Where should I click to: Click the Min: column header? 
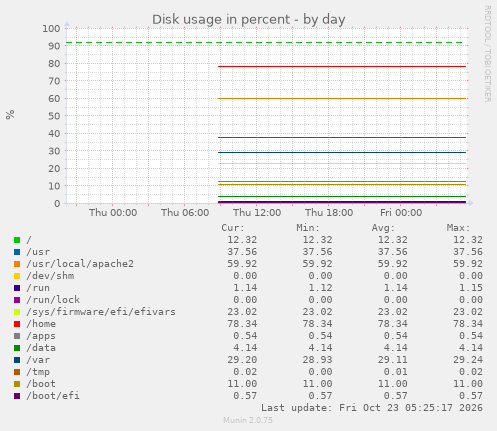tap(308, 228)
